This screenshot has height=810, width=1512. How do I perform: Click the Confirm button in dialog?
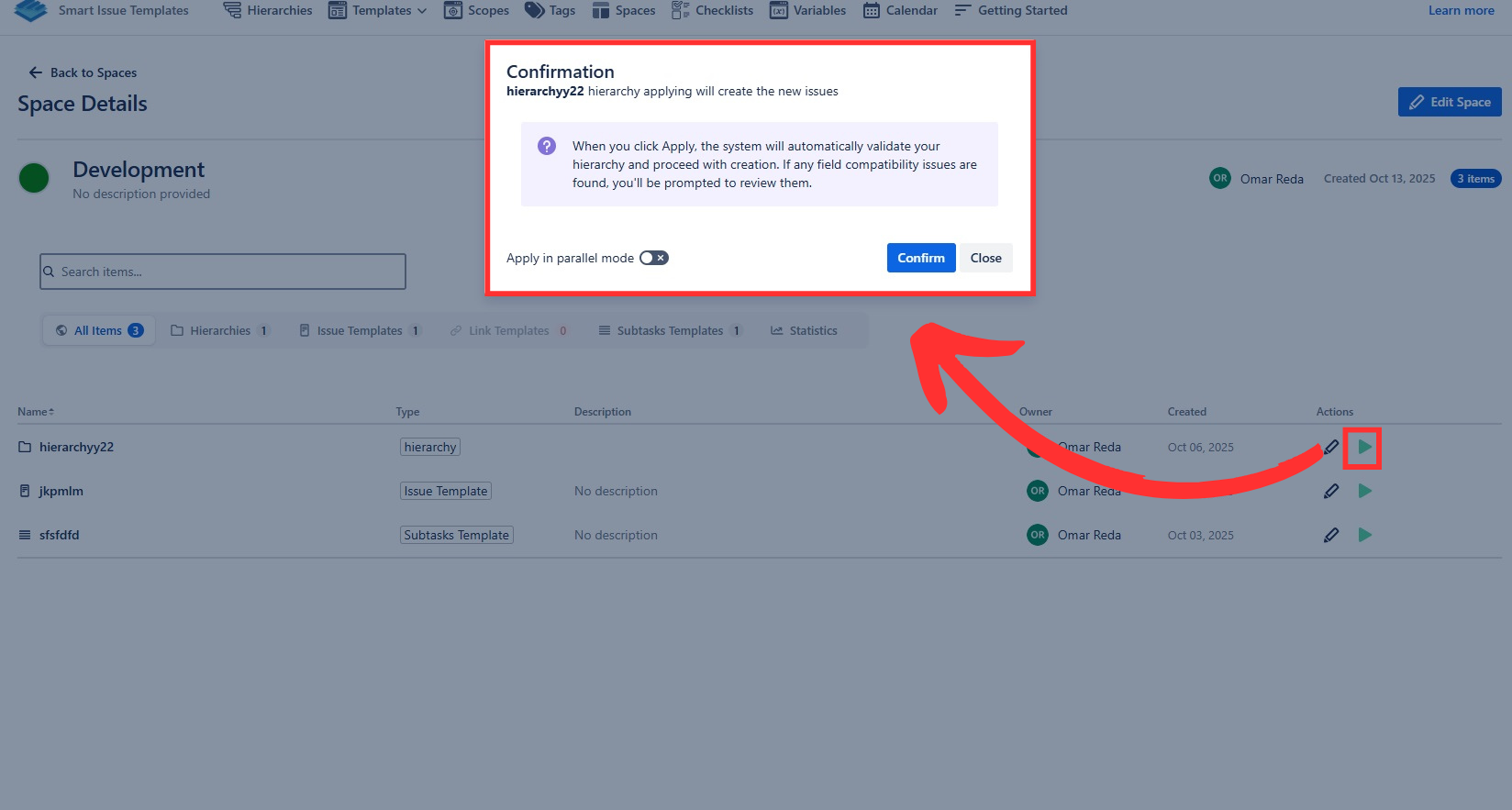click(920, 258)
